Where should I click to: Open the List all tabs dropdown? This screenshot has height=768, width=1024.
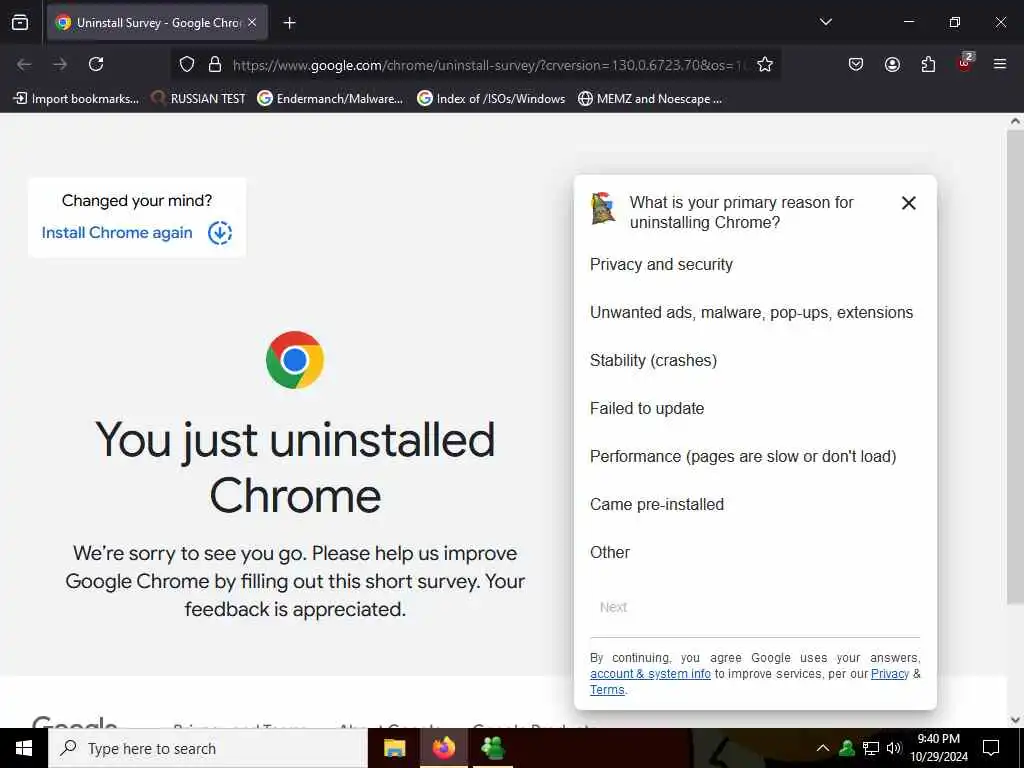pos(825,22)
